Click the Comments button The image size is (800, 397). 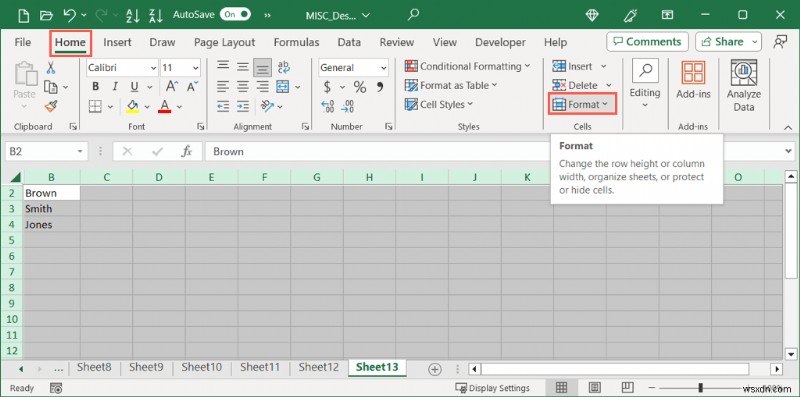click(x=647, y=42)
